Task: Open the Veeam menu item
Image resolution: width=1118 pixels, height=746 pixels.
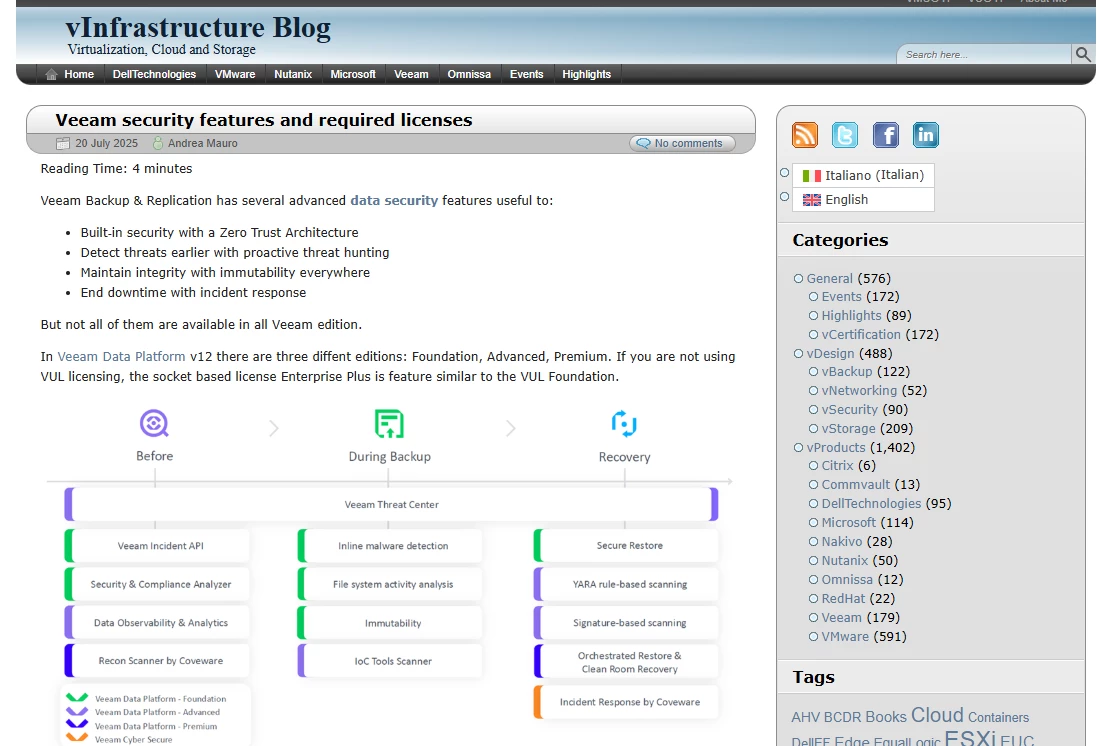Action: click(411, 74)
